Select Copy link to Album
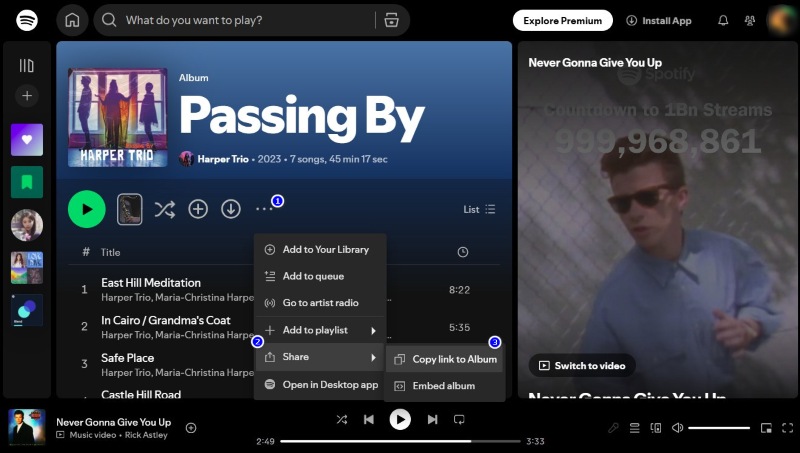This screenshot has height=453, width=800. coord(445,359)
